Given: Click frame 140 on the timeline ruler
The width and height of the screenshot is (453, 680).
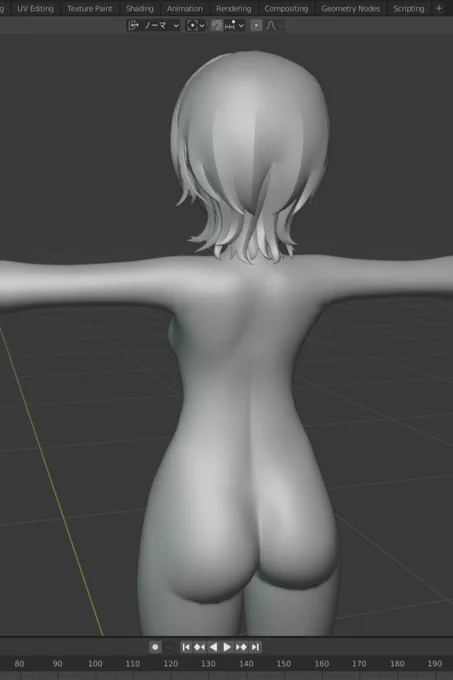Looking at the screenshot, I should click(x=246, y=664).
